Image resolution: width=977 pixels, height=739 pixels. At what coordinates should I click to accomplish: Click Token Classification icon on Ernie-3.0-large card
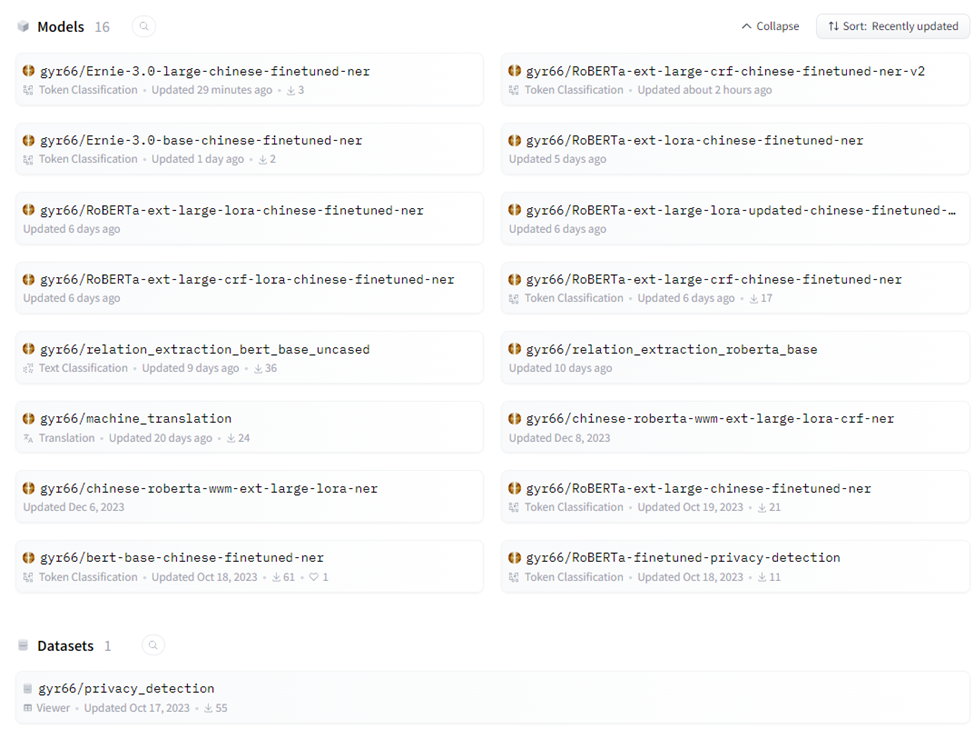[x=28, y=90]
